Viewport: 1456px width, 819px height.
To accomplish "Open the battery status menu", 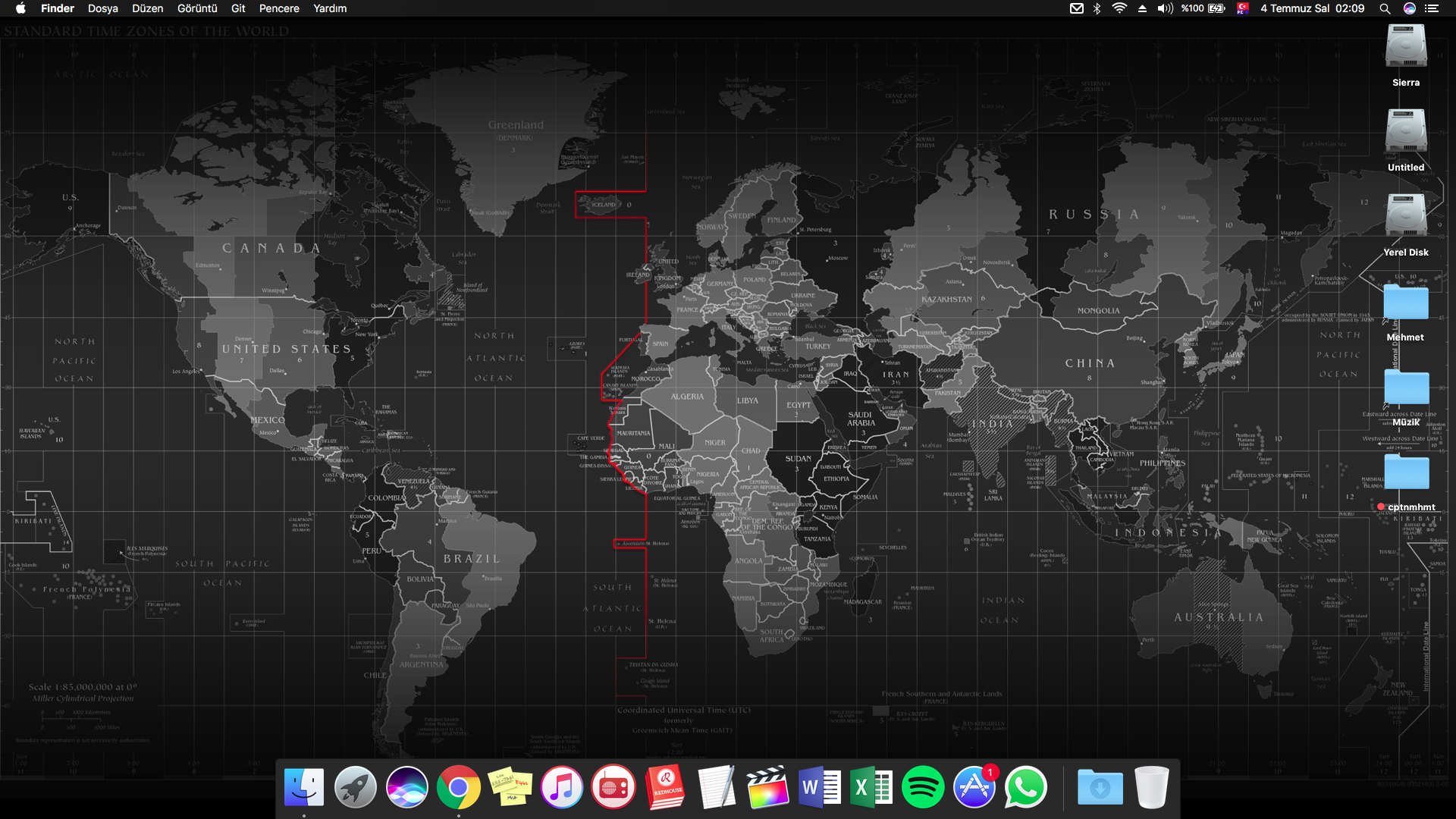I will coord(1216,8).
